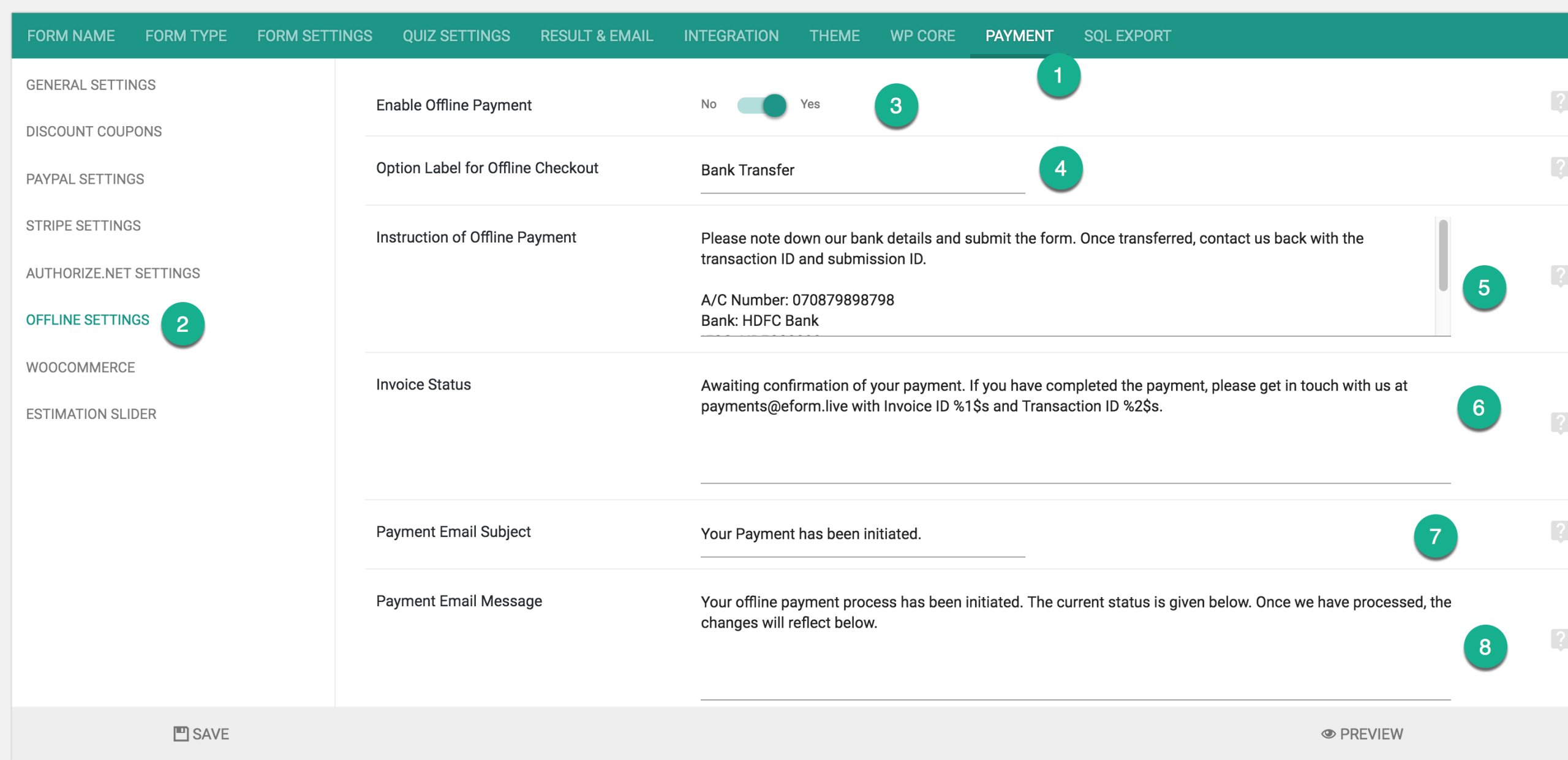Click the floppy disk Save icon

tap(181, 734)
